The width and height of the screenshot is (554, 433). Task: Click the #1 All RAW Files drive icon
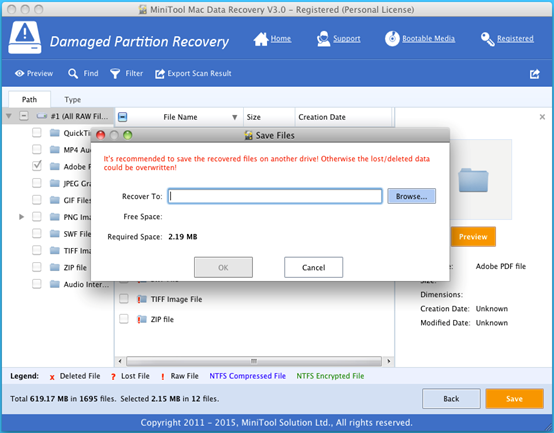[x=42, y=116]
